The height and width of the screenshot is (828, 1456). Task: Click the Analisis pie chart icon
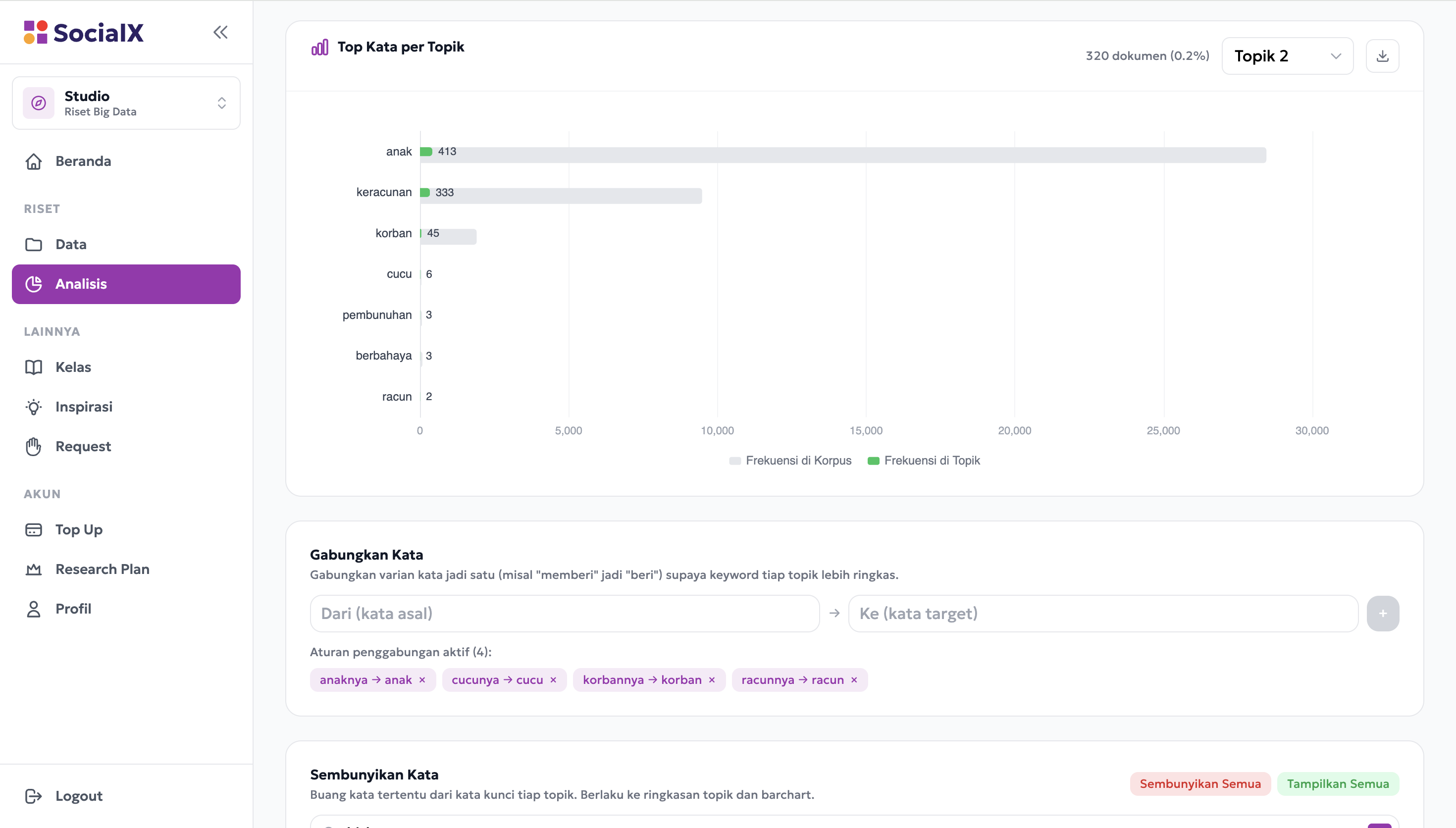pyautogui.click(x=34, y=284)
